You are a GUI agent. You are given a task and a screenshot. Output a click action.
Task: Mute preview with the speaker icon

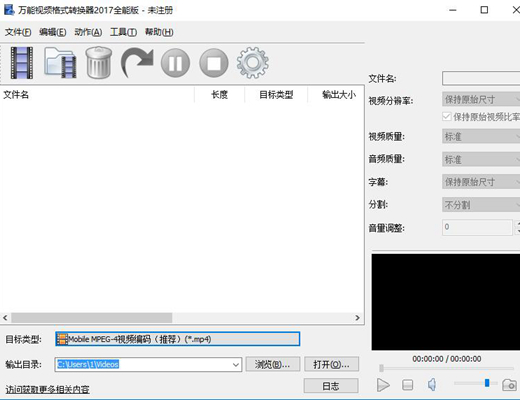tap(432, 385)
